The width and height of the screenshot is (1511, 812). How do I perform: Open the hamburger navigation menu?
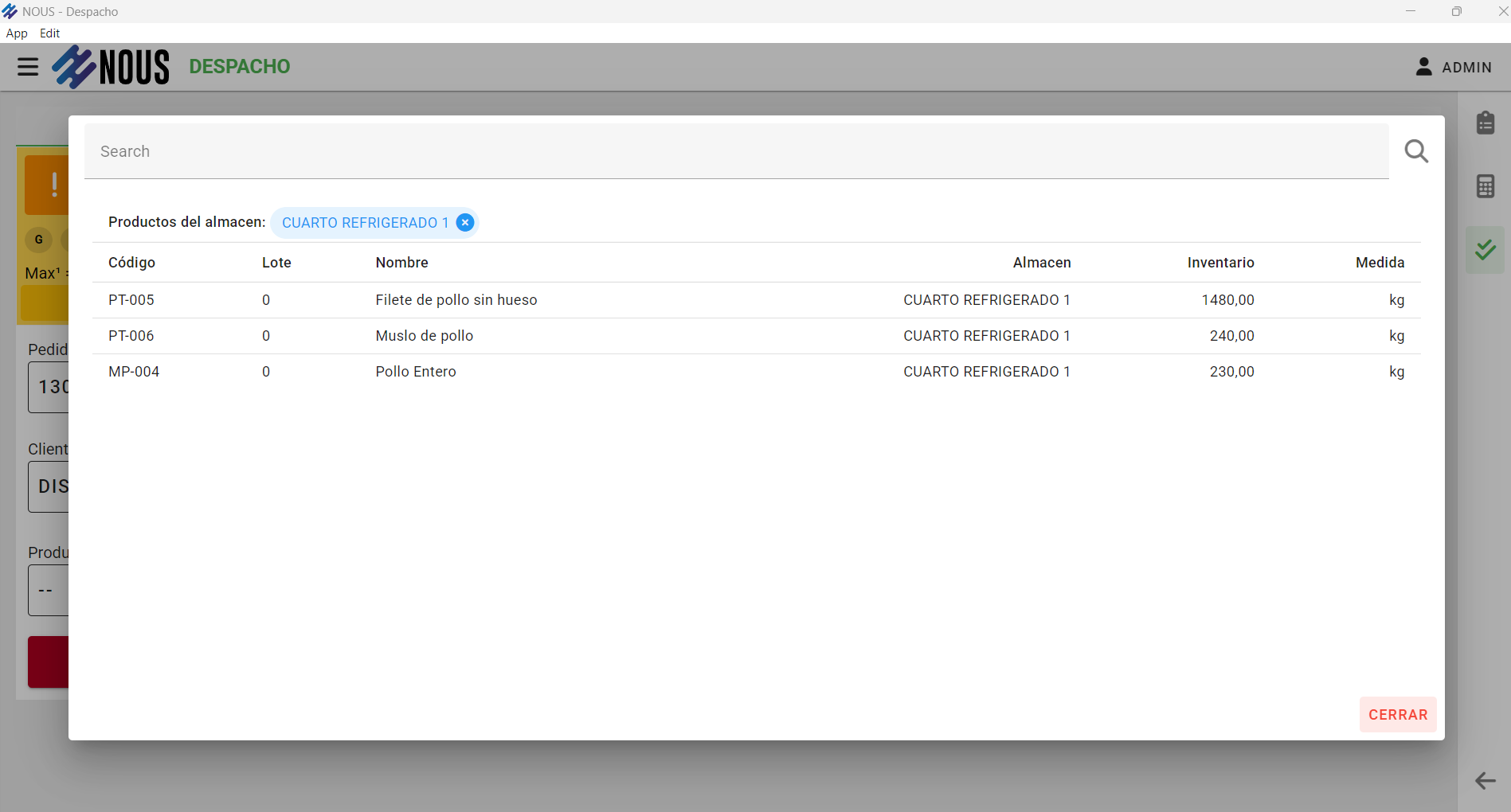tap(28, 67)
